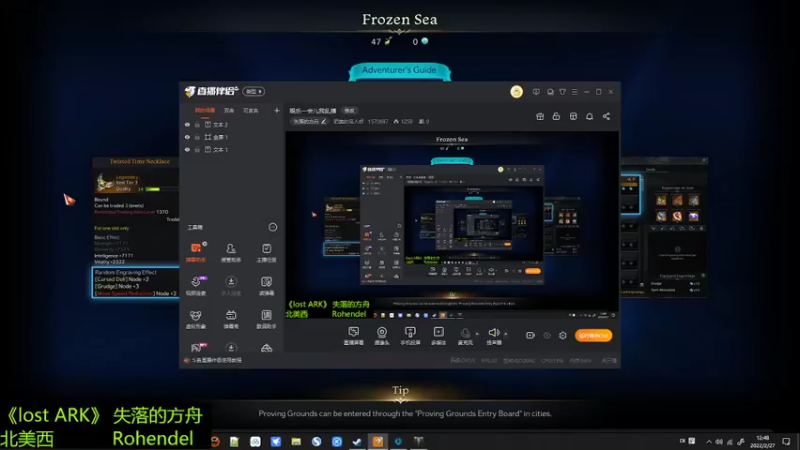
Task: Expand microphone volume arrow
Action: [x=477, y=334]
